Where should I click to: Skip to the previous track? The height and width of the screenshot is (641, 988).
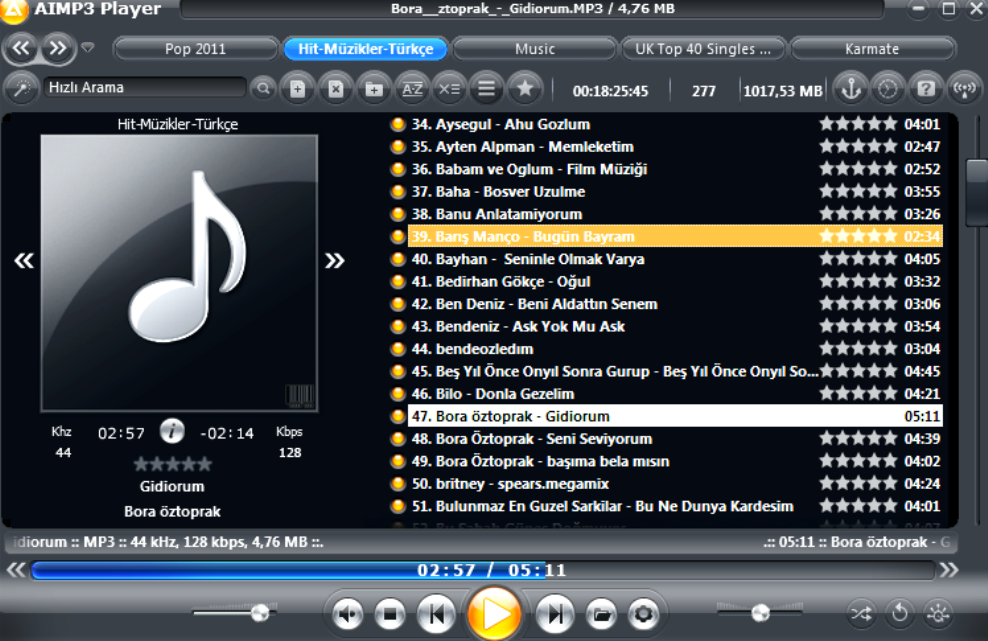(436, 613)
